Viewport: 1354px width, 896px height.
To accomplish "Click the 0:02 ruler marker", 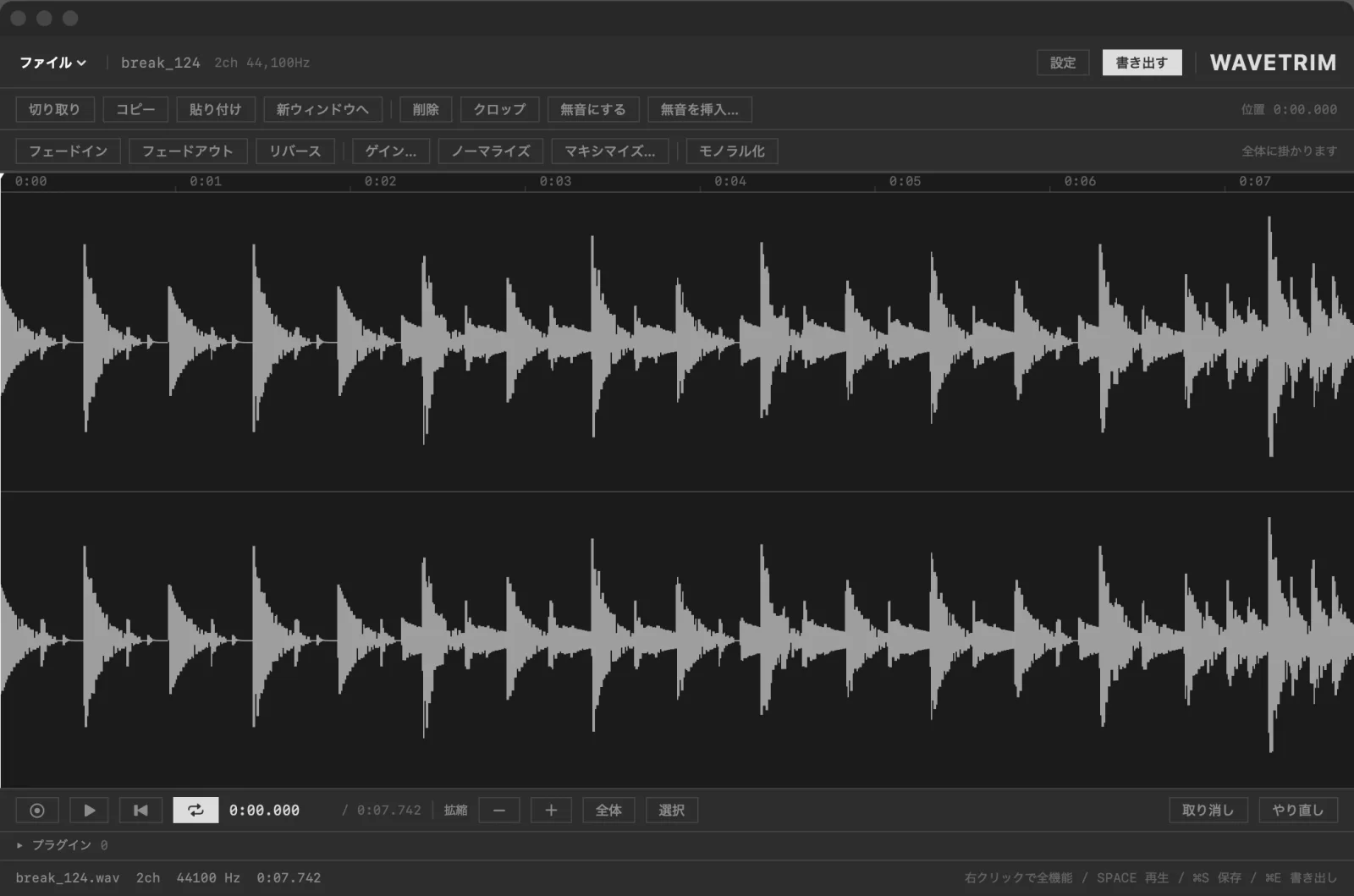I will pos(381,181).
